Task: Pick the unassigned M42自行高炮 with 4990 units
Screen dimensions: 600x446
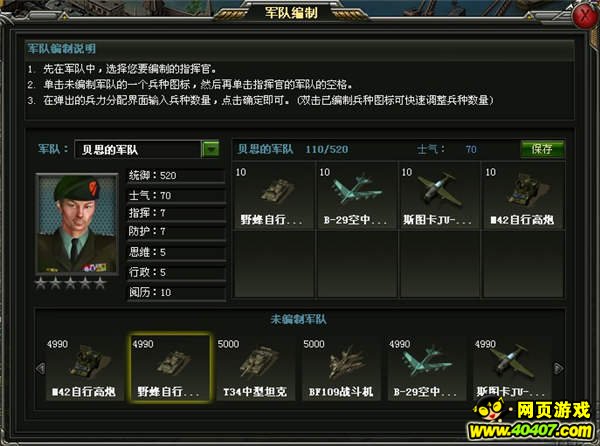Action: pos(85,368)
